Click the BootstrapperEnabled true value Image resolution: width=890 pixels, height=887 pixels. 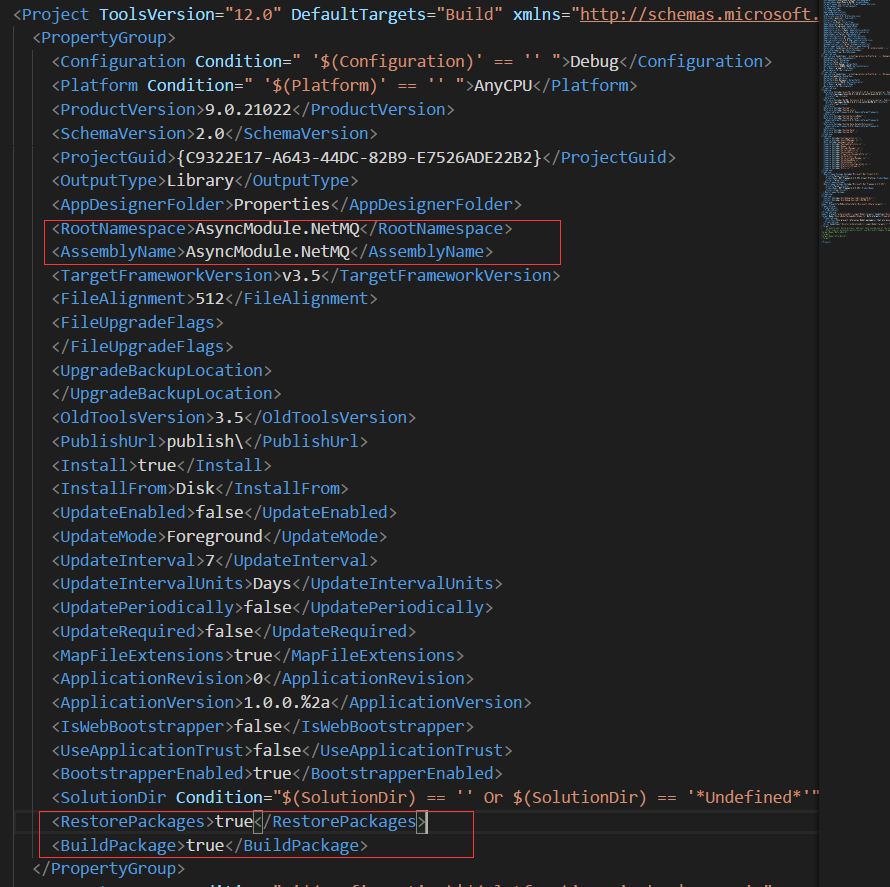272,774
